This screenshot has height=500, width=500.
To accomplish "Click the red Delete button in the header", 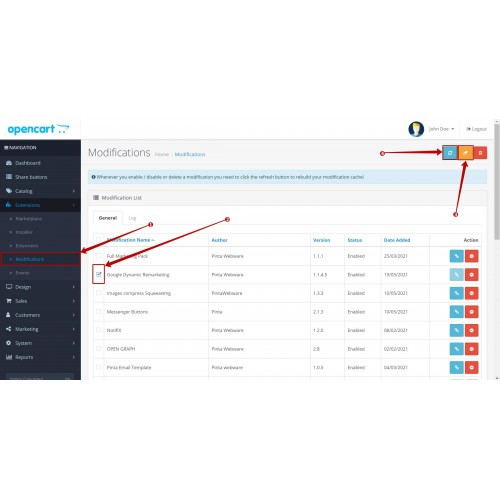I will pos(480,153).
